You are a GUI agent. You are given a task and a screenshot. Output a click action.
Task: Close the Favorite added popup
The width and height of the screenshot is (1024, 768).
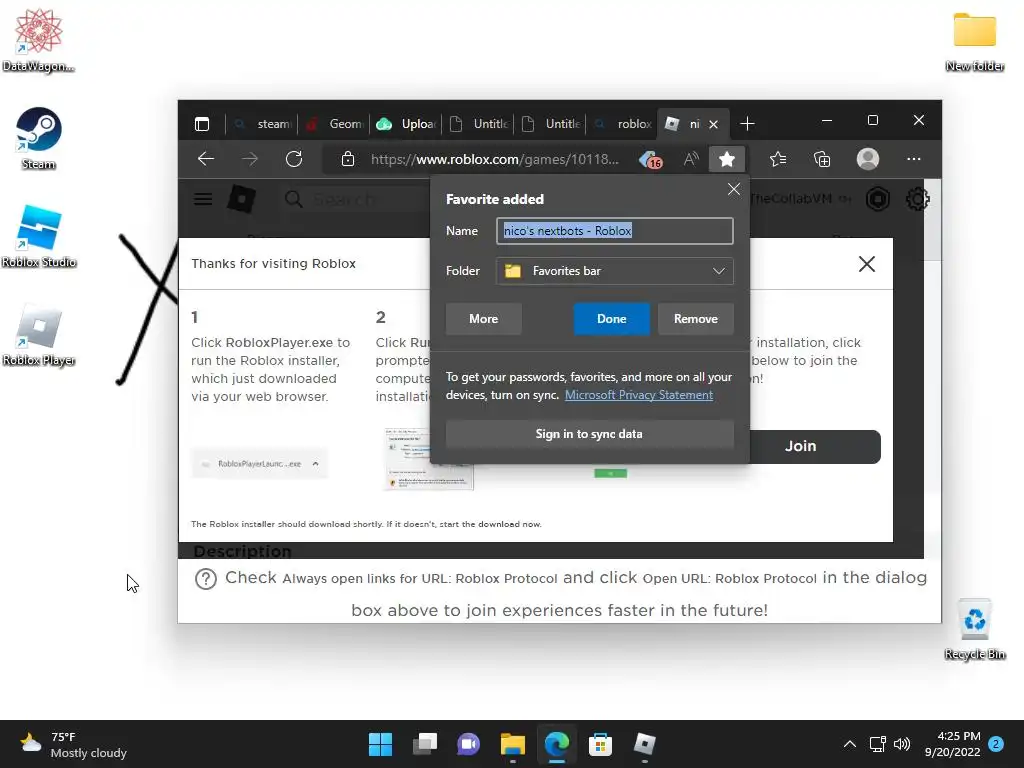733,189
